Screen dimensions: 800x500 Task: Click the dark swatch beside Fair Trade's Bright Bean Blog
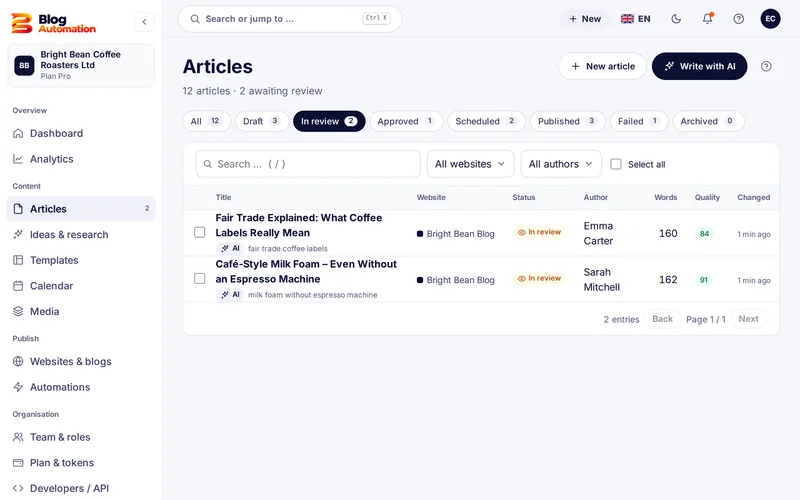coord(420,234)
